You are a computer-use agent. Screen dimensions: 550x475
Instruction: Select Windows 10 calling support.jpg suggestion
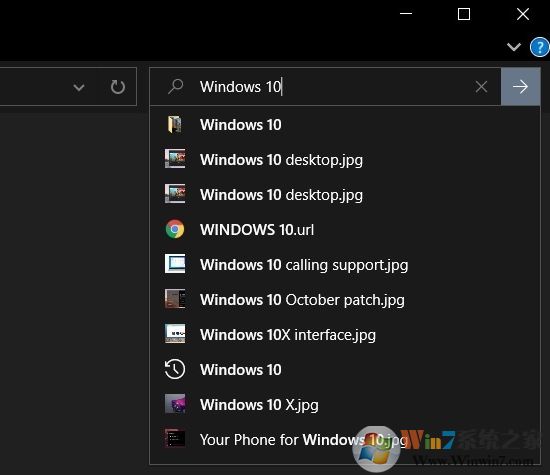tap(345, 265)
